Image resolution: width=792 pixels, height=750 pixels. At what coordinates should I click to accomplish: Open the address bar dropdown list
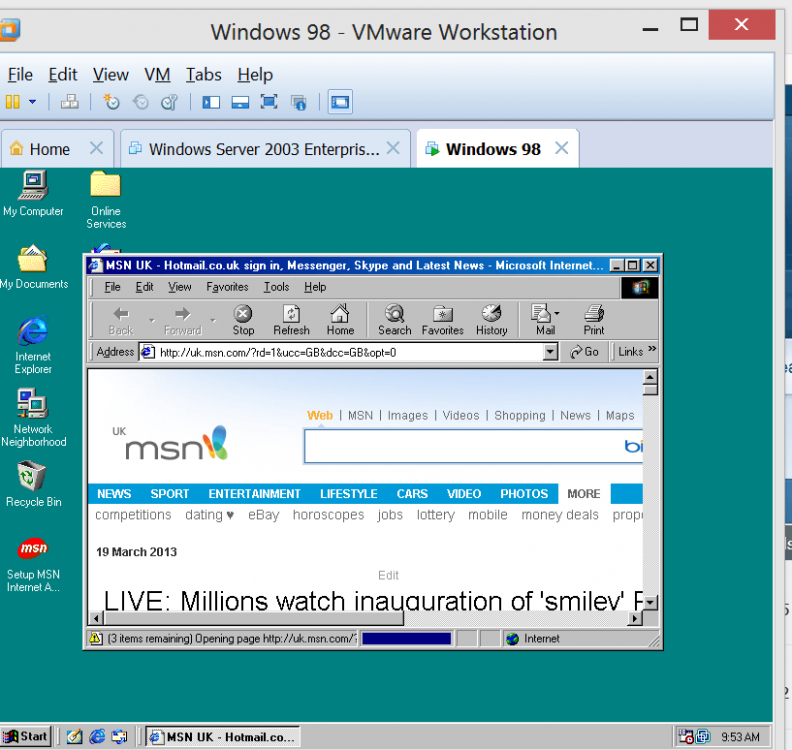550,352
